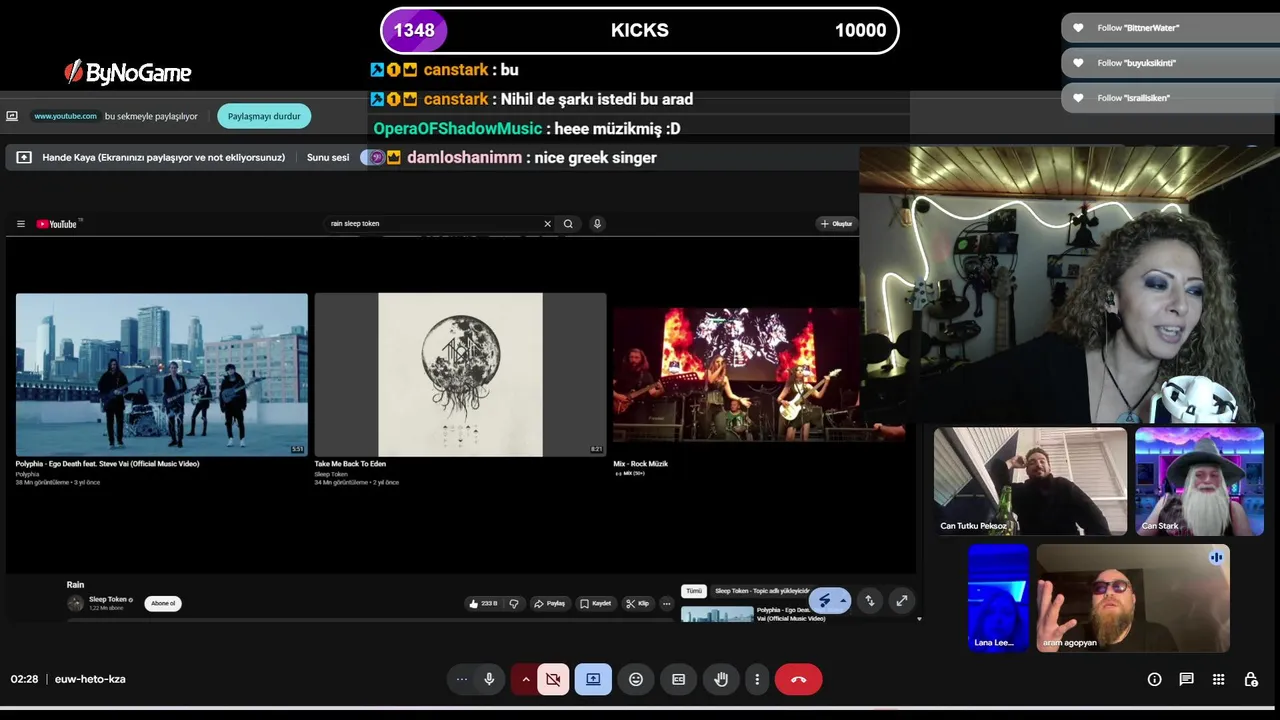The height and width of the screenshot is (720, 1280).
Task: Click the Klip scissors button
Action: [x=637, y=603]
